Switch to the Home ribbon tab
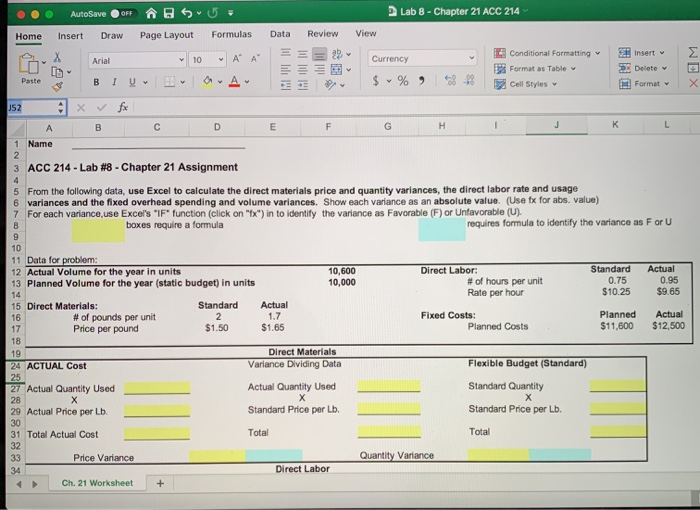 coord(29,36)
